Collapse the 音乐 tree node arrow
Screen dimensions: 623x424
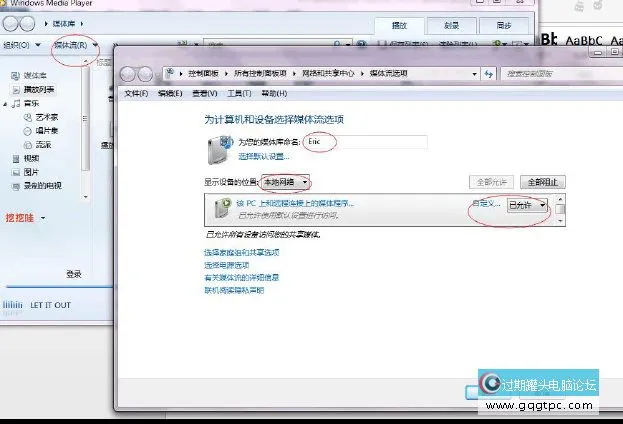tap(5, 104)
